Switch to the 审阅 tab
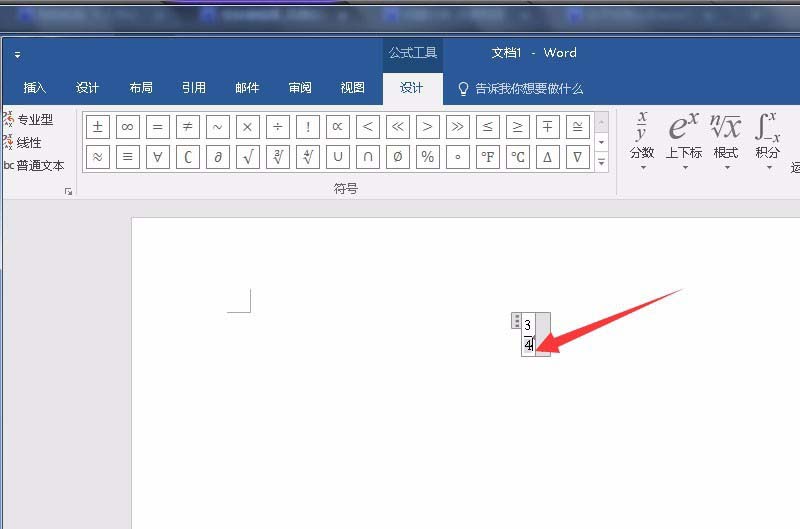800x529 pixels. [300, 88]
